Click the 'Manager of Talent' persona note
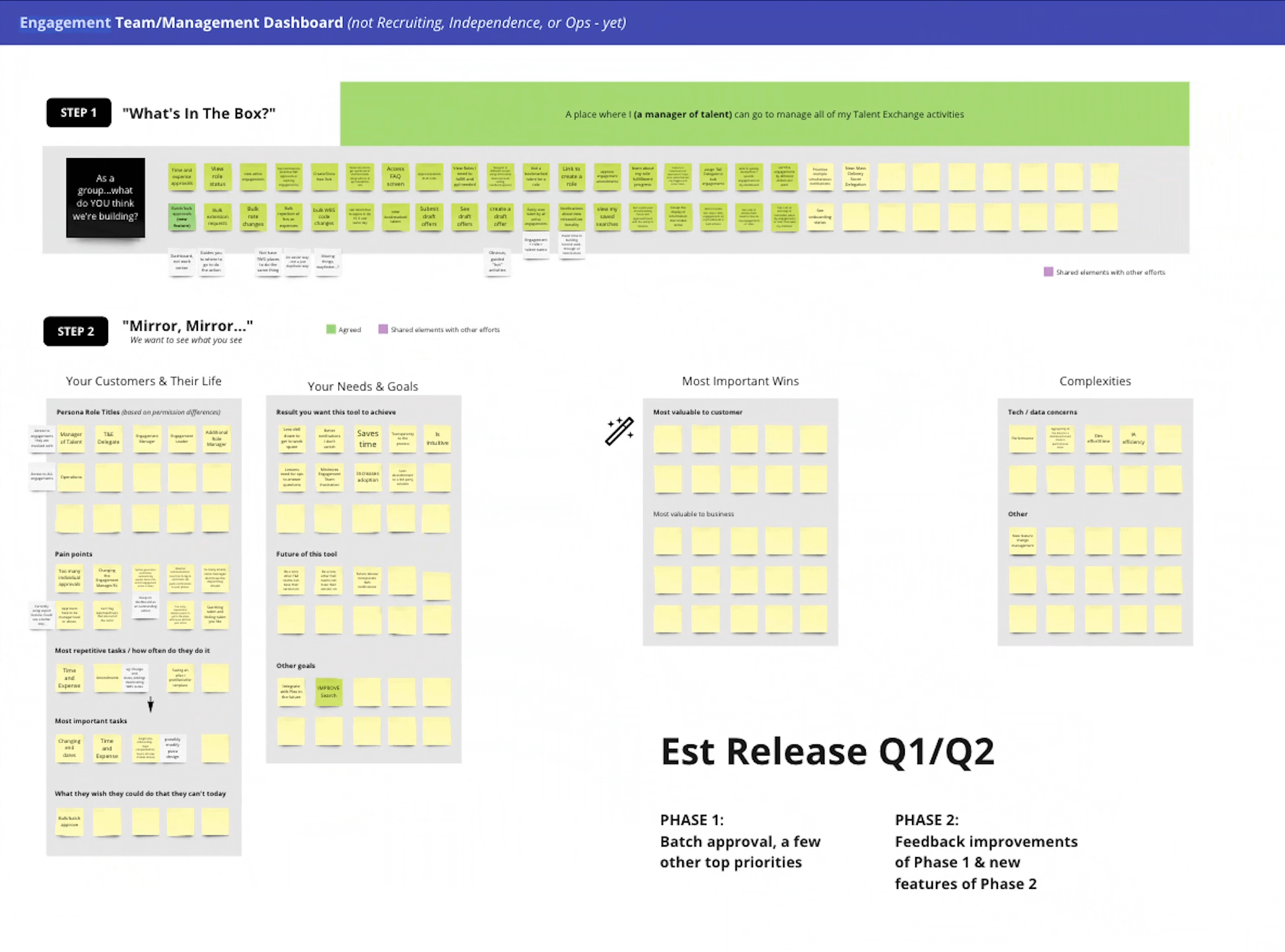1285x952 pixels. pyautogui.click(x=71, y=438)
